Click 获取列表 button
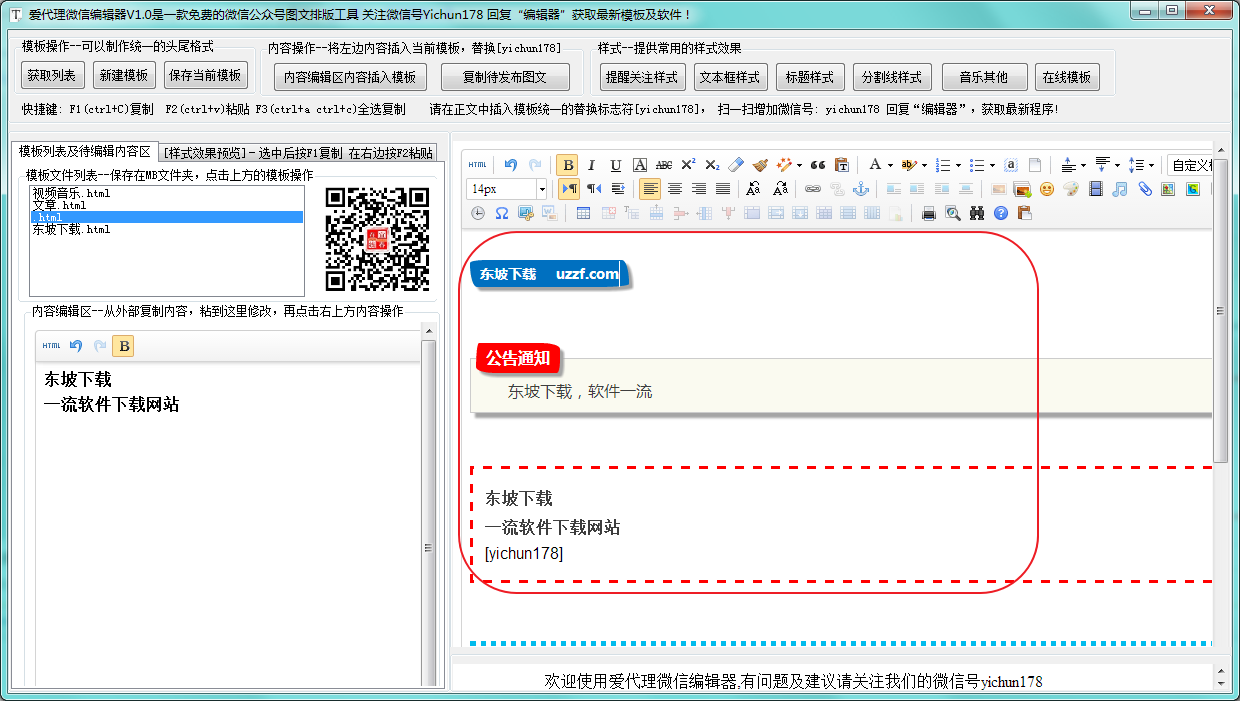 pyautogui.click(x=51, y=75)
